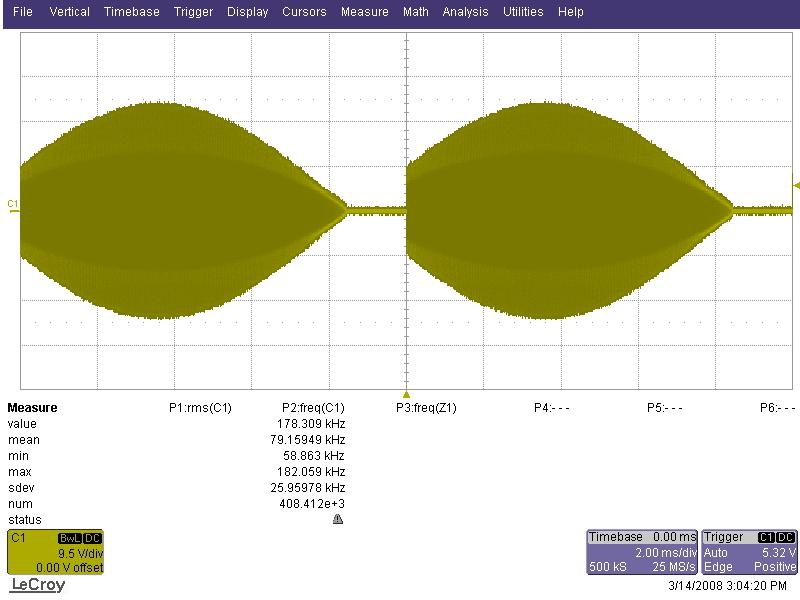Screen dimensions: 800x600
Task: Click the status warning icon under P2
Action: pos(338,519)
